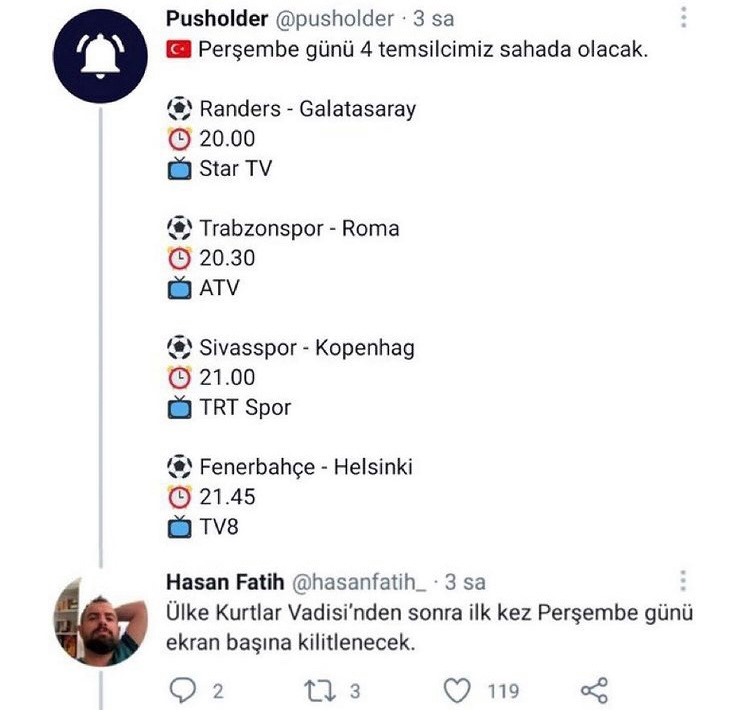Share Hasan Fatih's reply via share icon

point(594,690)
